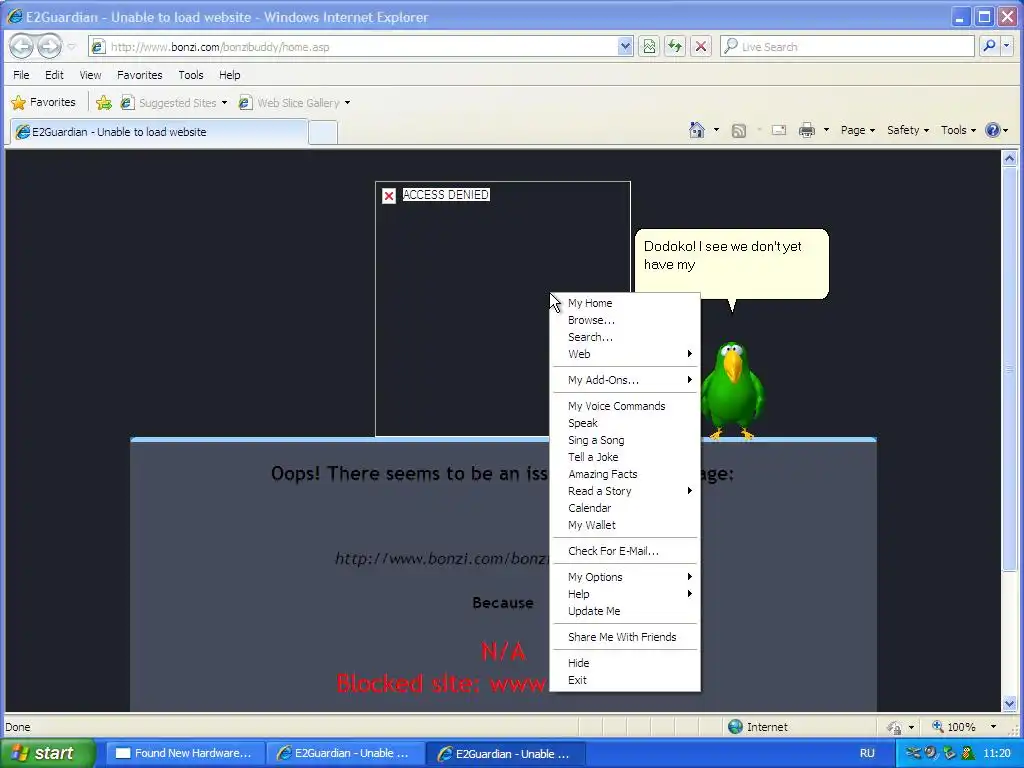1024x768 pixels.
Task: Expand the Suggested Sites dropdown
Action: (224, 103)
